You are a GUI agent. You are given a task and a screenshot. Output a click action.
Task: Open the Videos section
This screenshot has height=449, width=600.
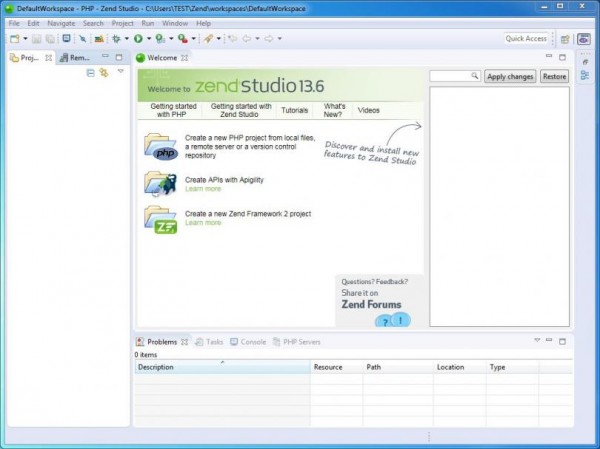[368, 110]
